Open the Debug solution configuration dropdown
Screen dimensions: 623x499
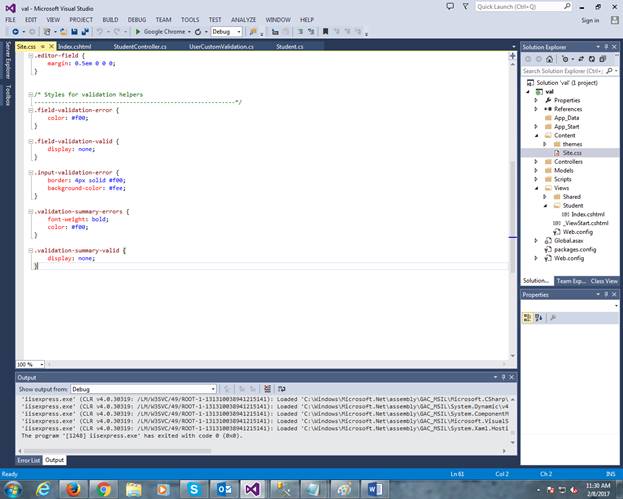[x=226, y=32]
